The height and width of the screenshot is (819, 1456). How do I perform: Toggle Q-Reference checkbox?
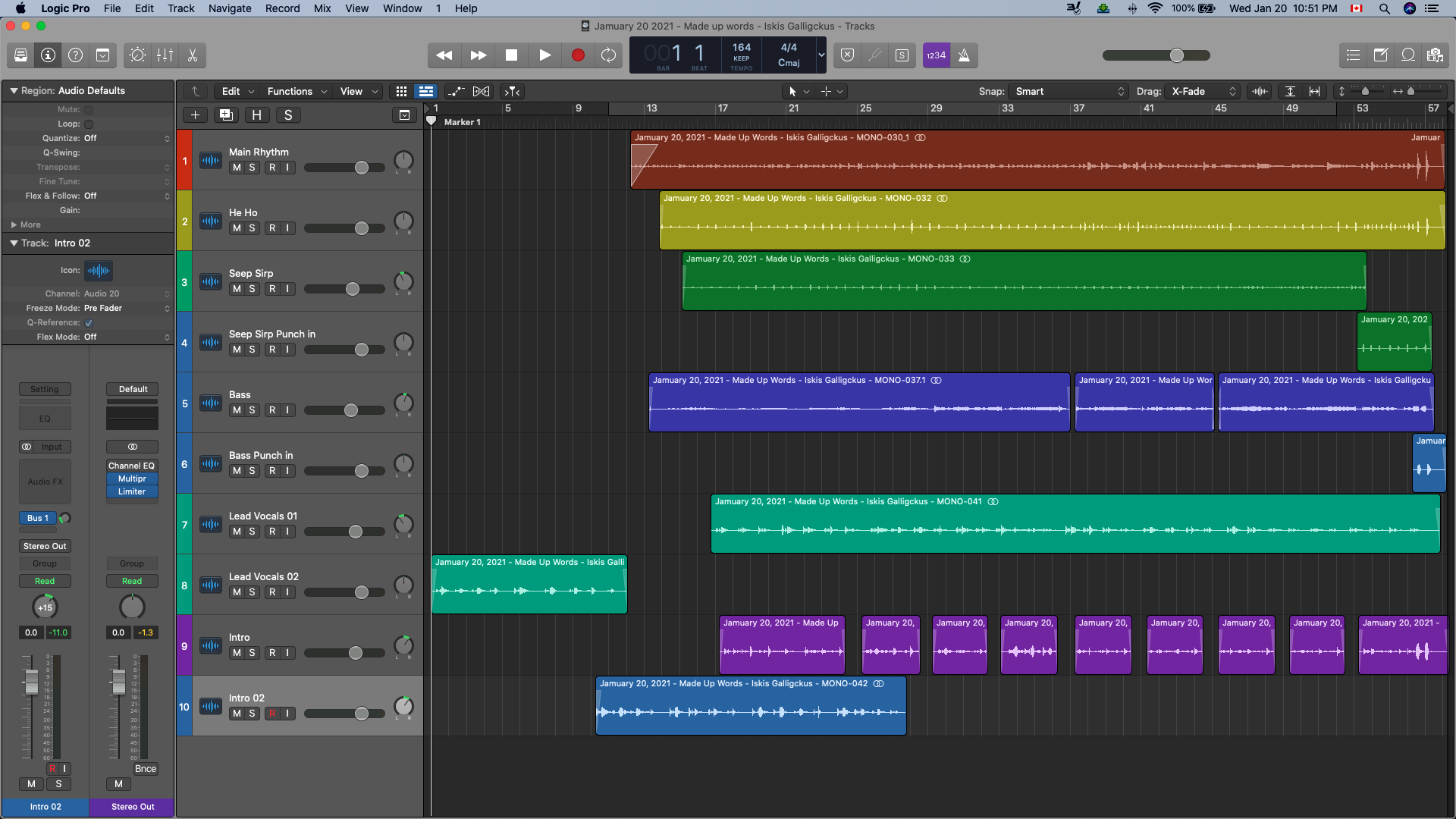coord(89,323)
